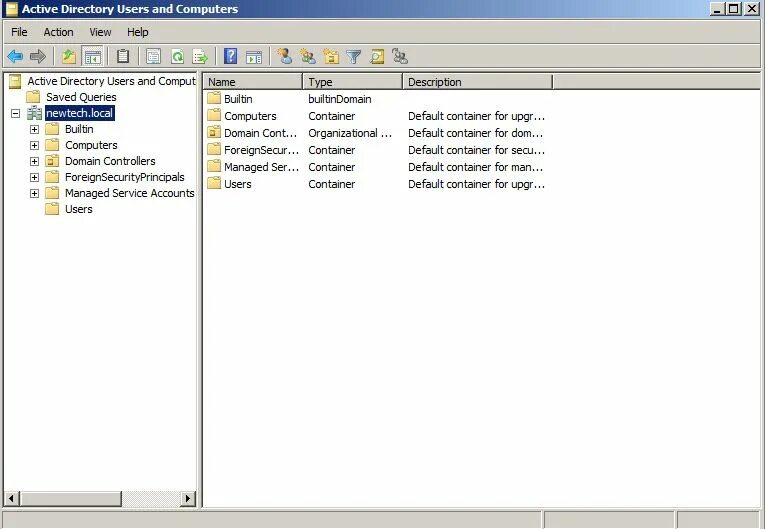The image size is (765, 529).
Task: Click Saved Queries folder icon
Action: [x=33, y=97]
